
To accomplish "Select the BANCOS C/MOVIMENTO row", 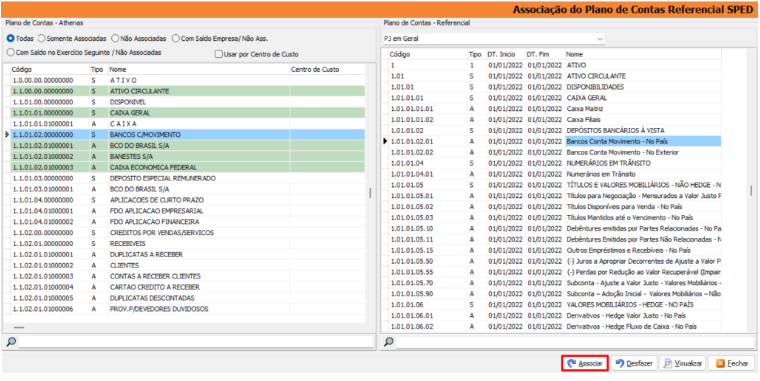I will [188, 134].
